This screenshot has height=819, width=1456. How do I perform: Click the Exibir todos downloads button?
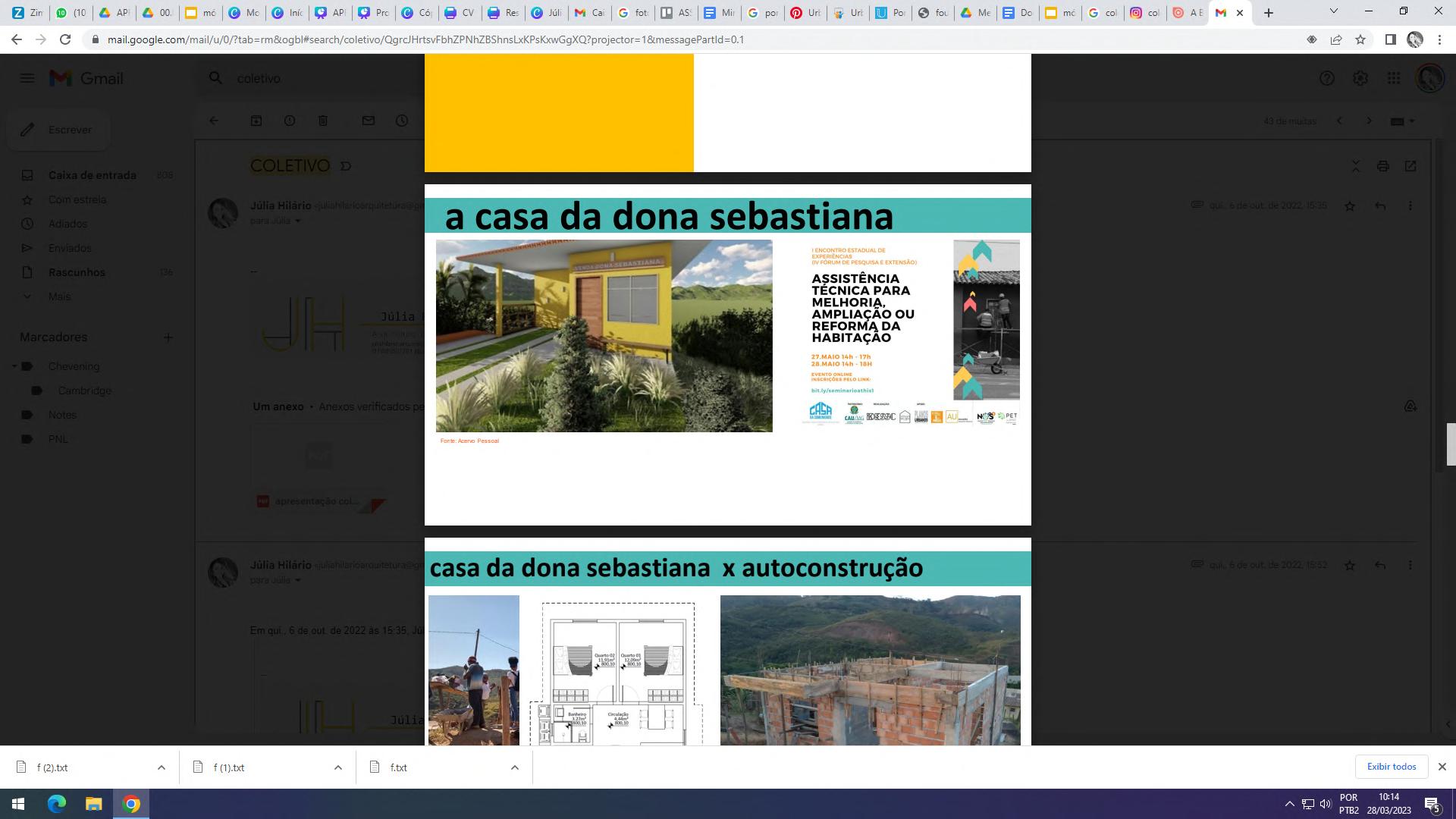(1391, 767)
